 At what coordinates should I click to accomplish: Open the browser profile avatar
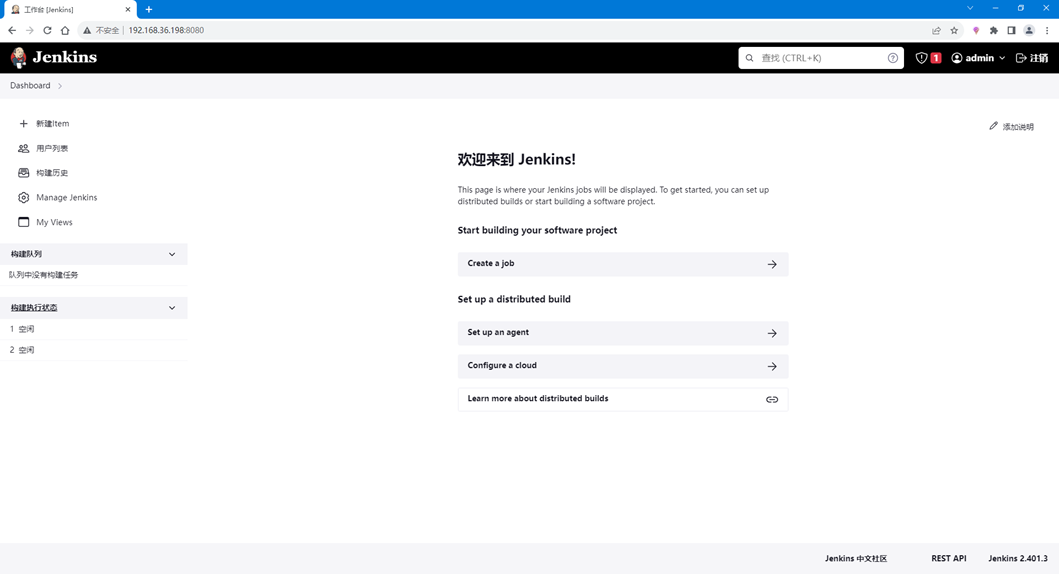[x=1029, y=30]
